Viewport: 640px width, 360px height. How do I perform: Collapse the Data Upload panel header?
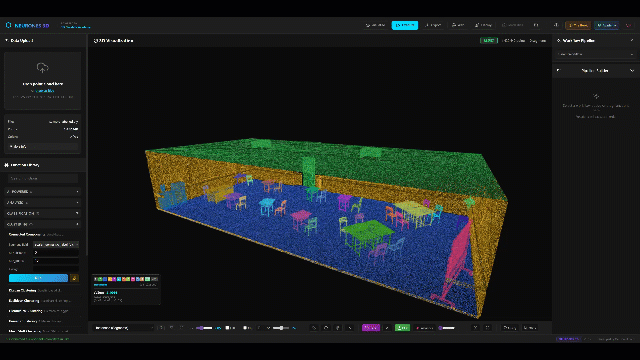pyautogui.click(x=43, y=40)
